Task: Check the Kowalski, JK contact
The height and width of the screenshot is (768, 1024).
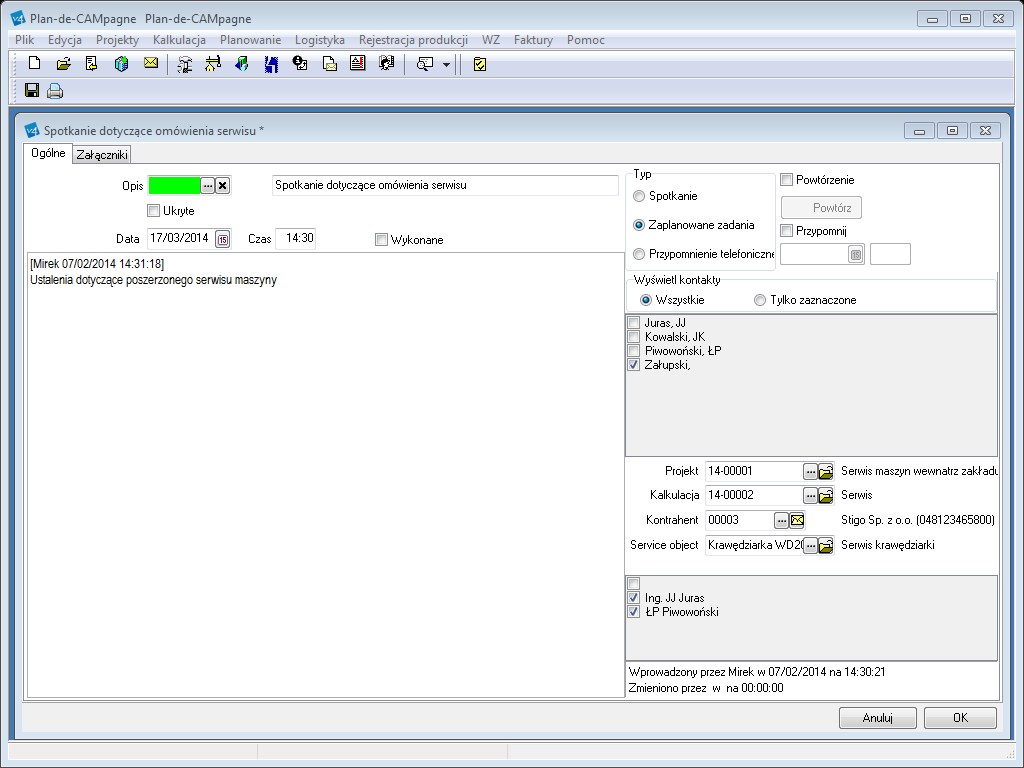Action: click(x=633, y=336)
